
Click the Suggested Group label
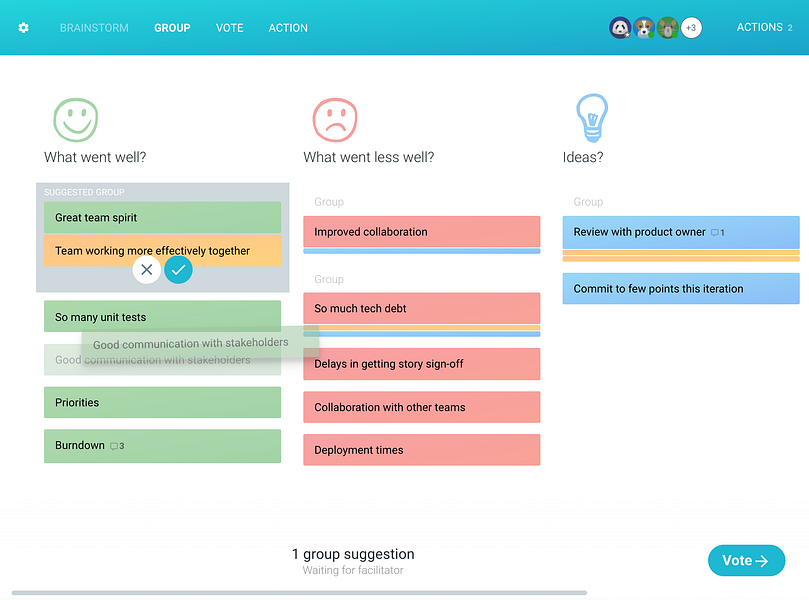click(x=84, y=192)
